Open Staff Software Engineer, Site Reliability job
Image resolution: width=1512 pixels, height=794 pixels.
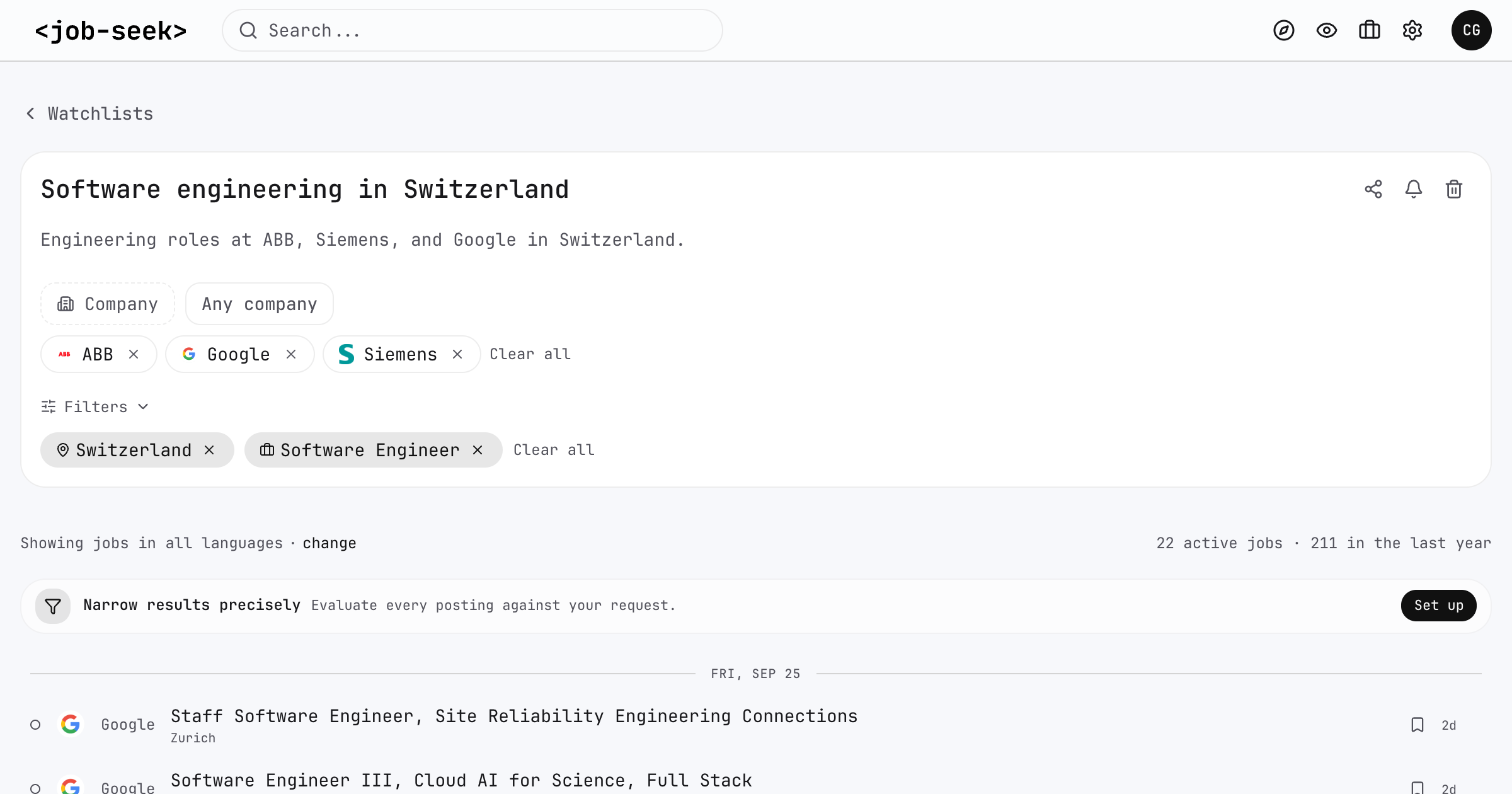coord(514,716)
